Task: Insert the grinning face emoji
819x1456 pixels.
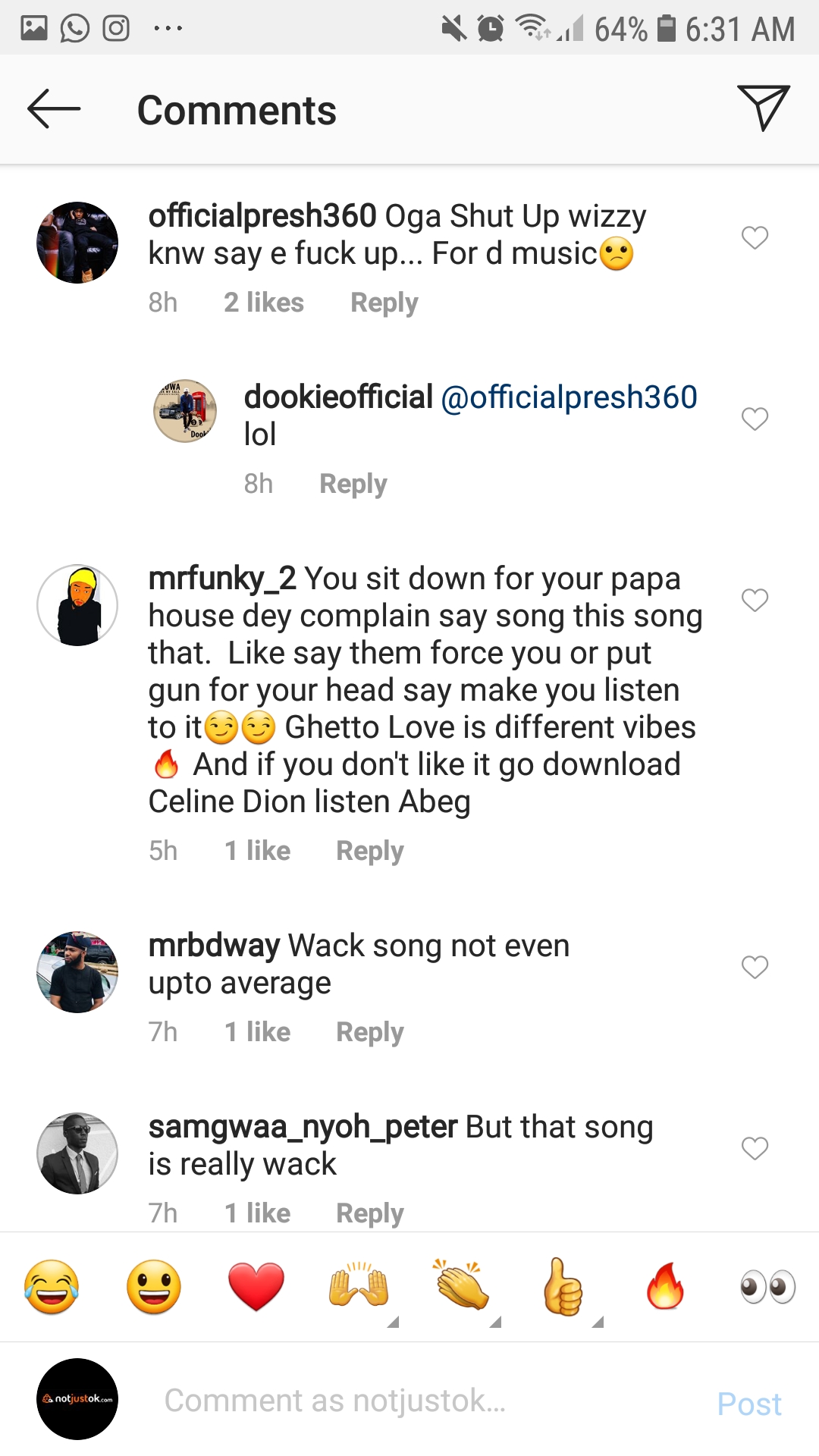Action: pos(154,1287)
